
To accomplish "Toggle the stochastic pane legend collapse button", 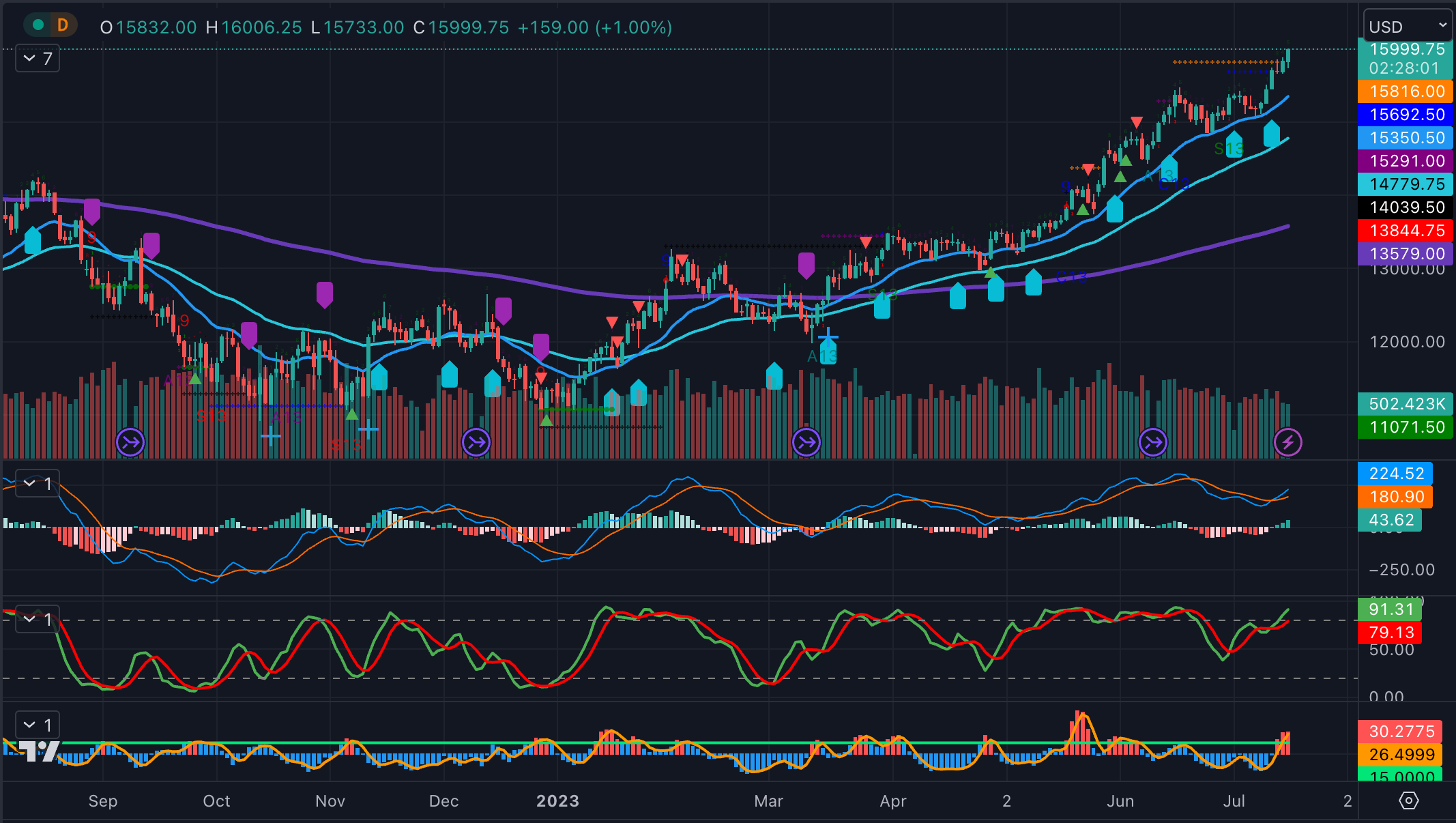I will pyautogui.click(x=38, y=619).
